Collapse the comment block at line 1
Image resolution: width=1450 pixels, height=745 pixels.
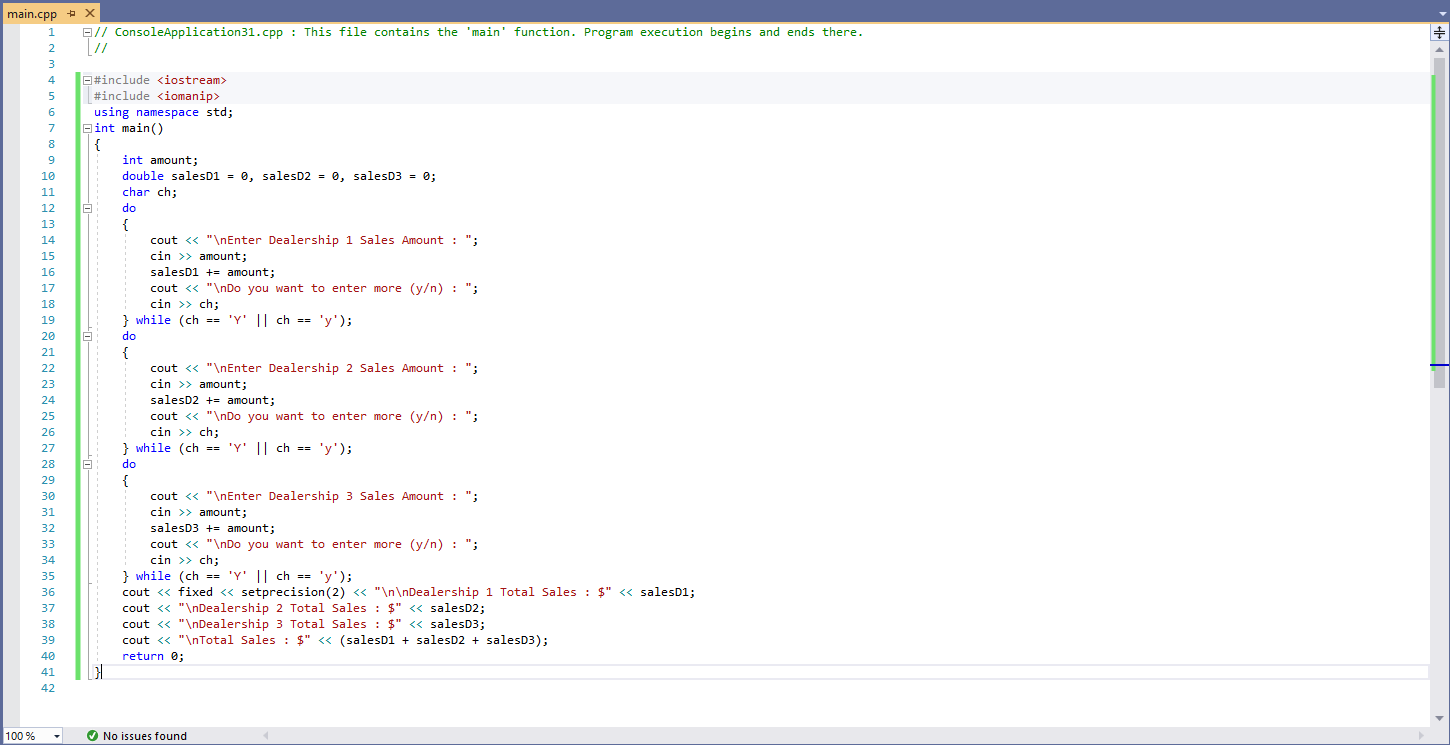(88, 32)
